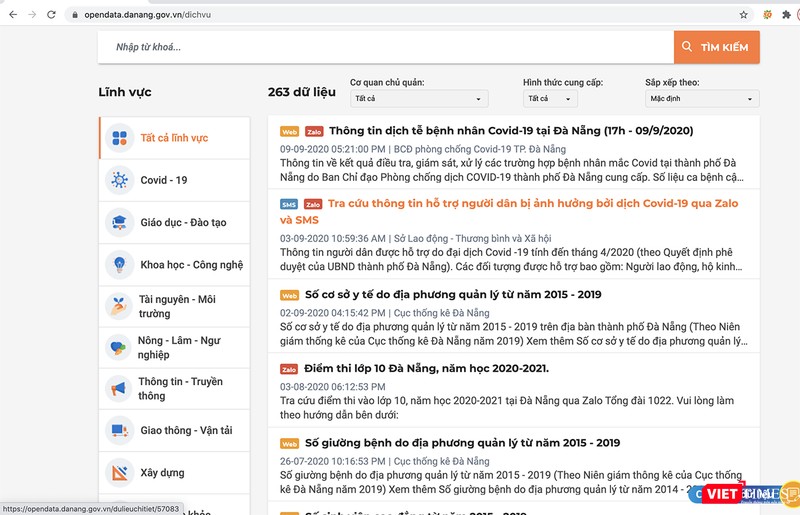Select the Nông - Lâm - Ngư nghiệp category
Screen dimensions: 800x515
(x=179, y=347)
